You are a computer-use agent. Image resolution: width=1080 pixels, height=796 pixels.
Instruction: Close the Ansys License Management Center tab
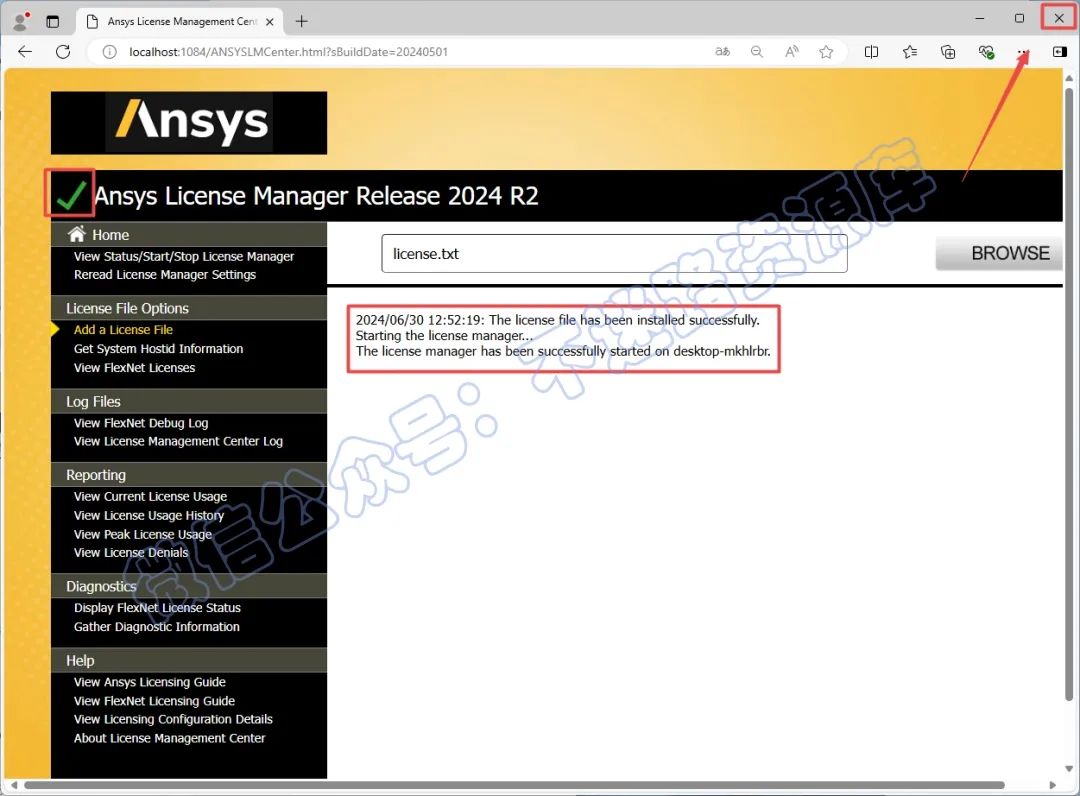click(x=270, y=22)
